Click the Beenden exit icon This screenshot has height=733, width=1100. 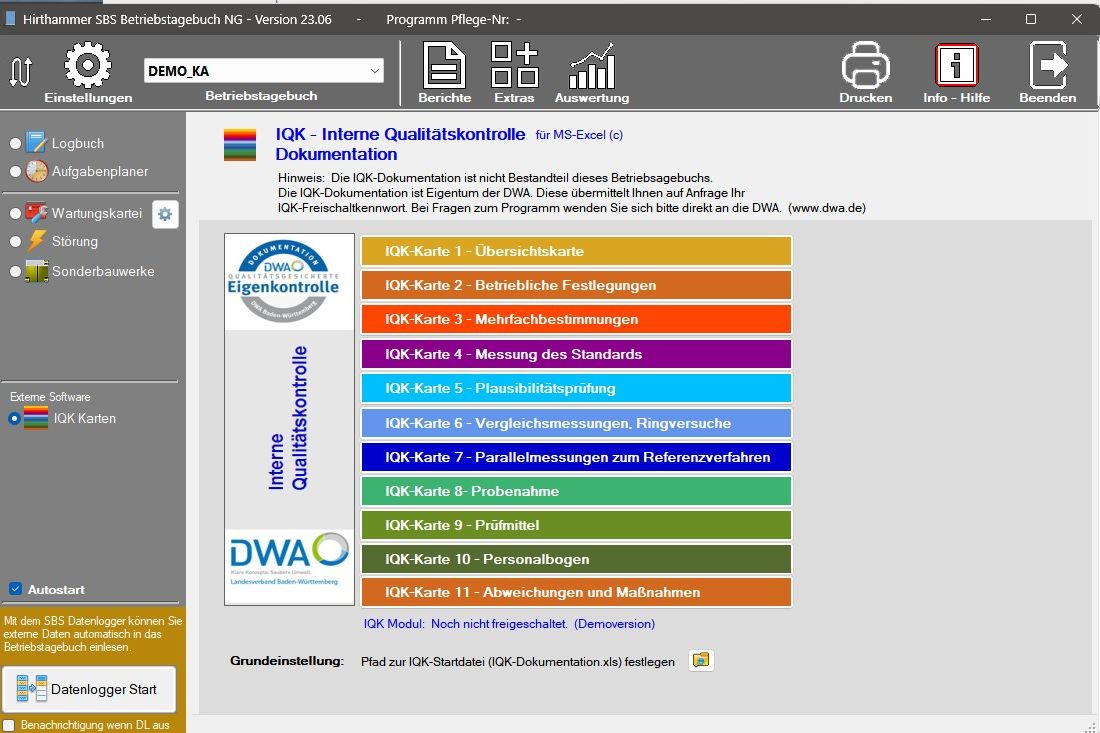[1047, 66]
